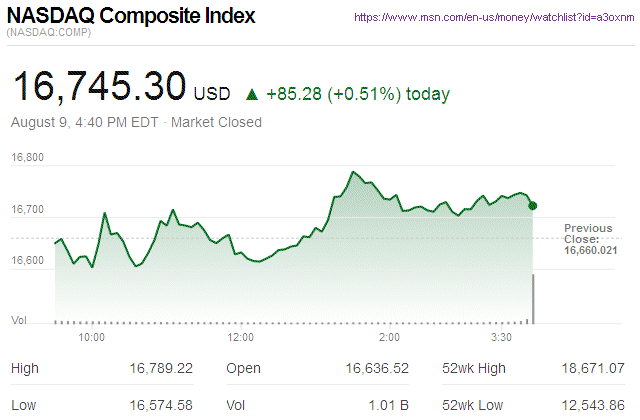Click the 10:00 time axis label
The image size is (640, 420).
(x=92, y=338)
